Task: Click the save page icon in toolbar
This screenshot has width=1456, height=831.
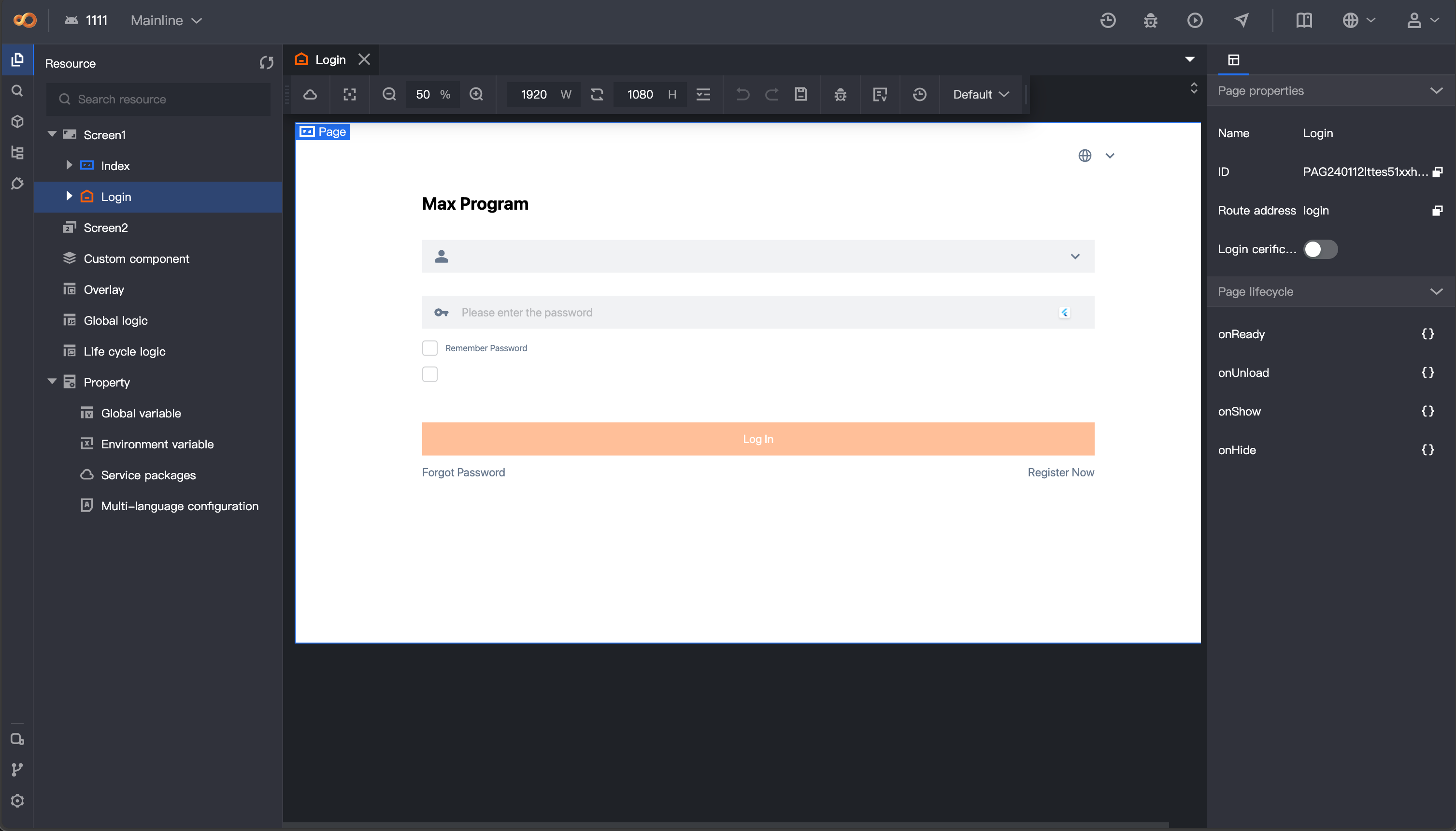Action: tap(801, 94)
